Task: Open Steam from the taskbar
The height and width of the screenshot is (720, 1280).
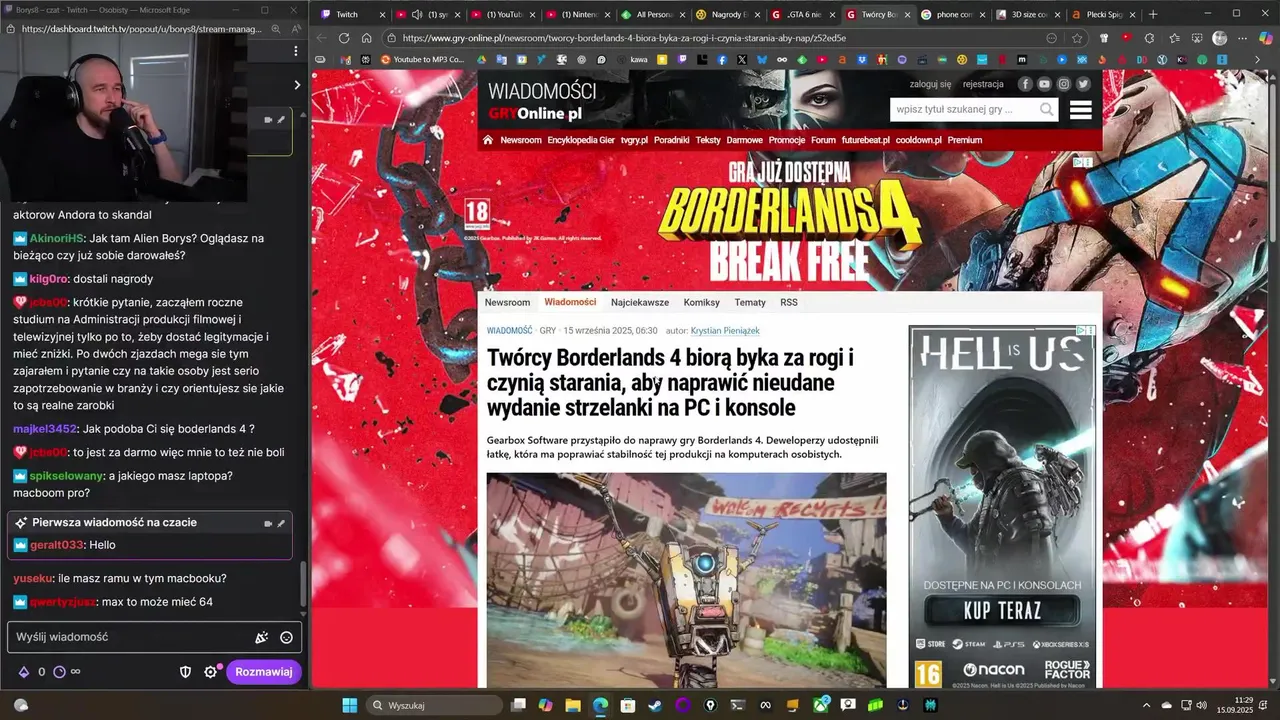Action: coord(653,705)
